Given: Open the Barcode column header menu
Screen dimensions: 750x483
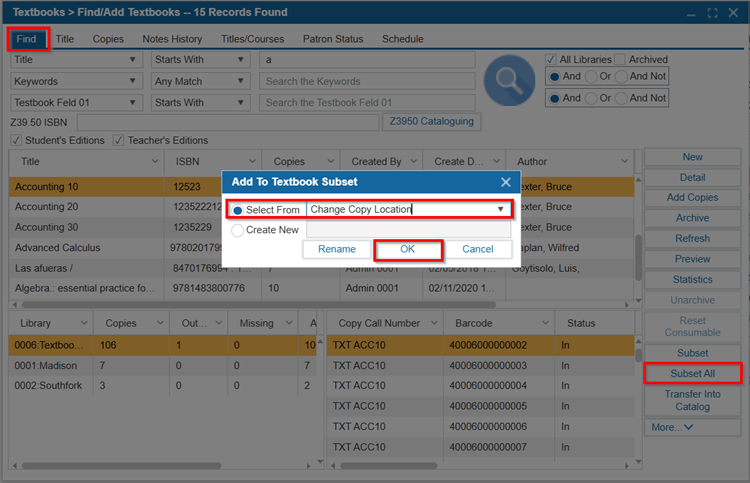Looking at the screenshot, I should click(545, 323).
